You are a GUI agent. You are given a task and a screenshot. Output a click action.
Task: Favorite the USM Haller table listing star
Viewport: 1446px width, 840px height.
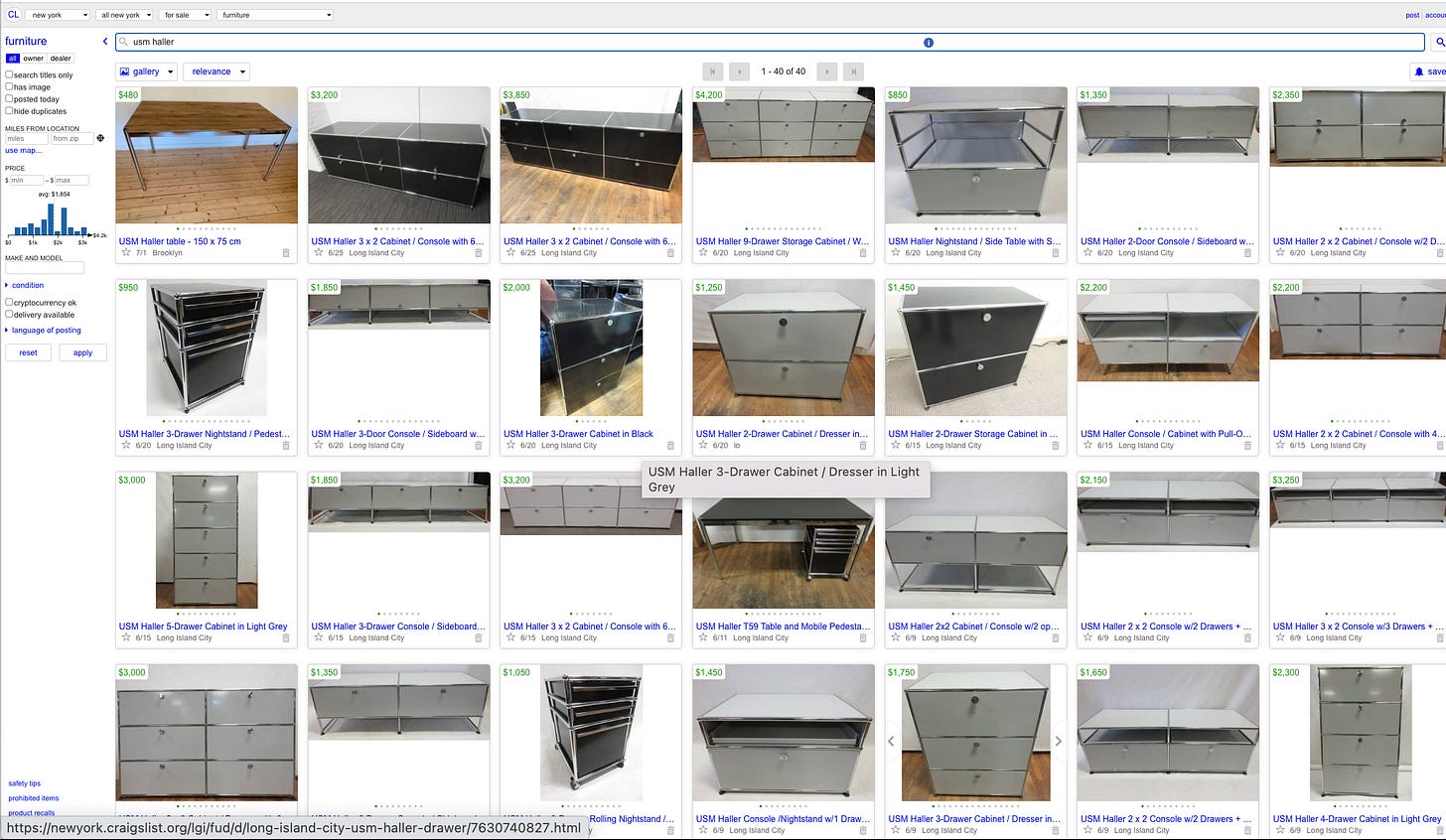coord(126,252)
